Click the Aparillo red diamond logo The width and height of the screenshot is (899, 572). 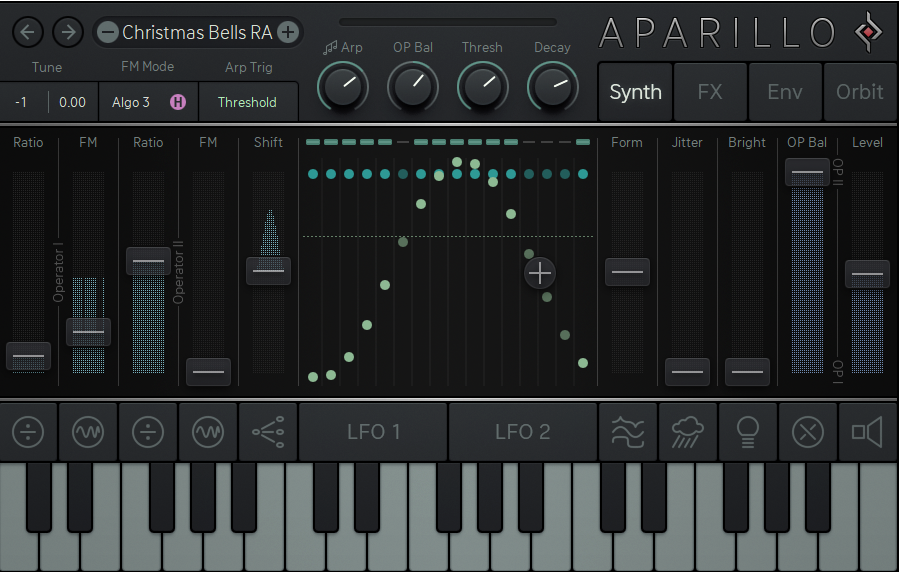point(869,32)
